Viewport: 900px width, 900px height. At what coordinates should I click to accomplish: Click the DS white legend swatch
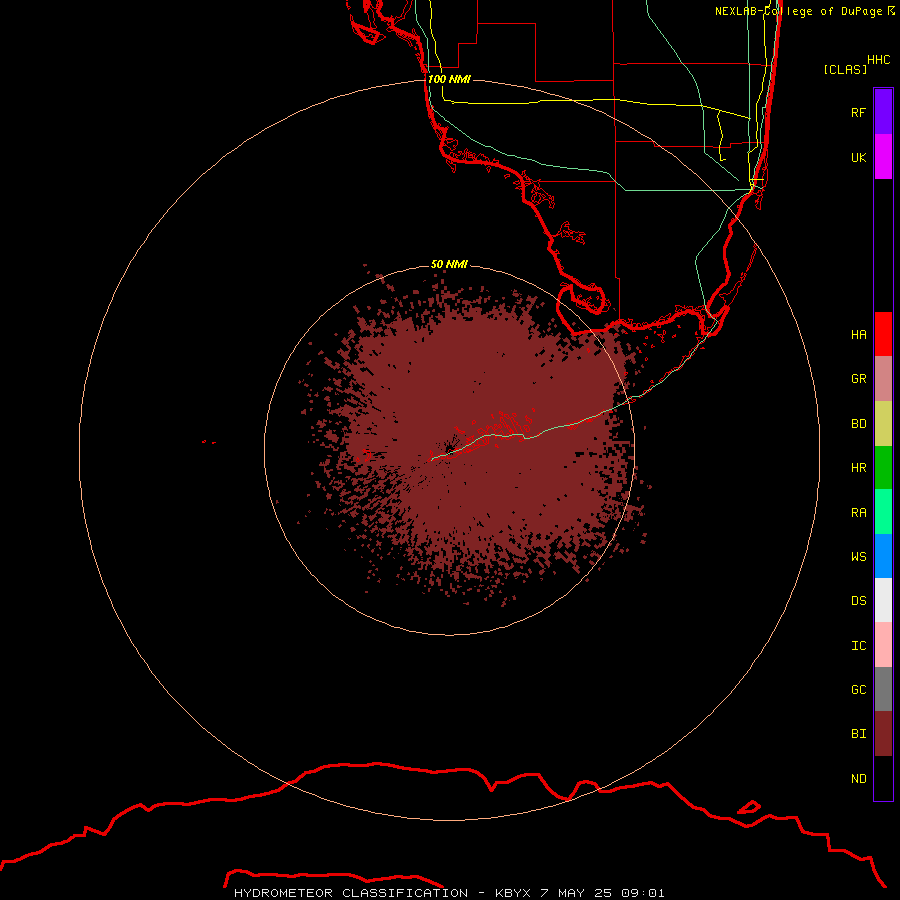pos(883,600)
